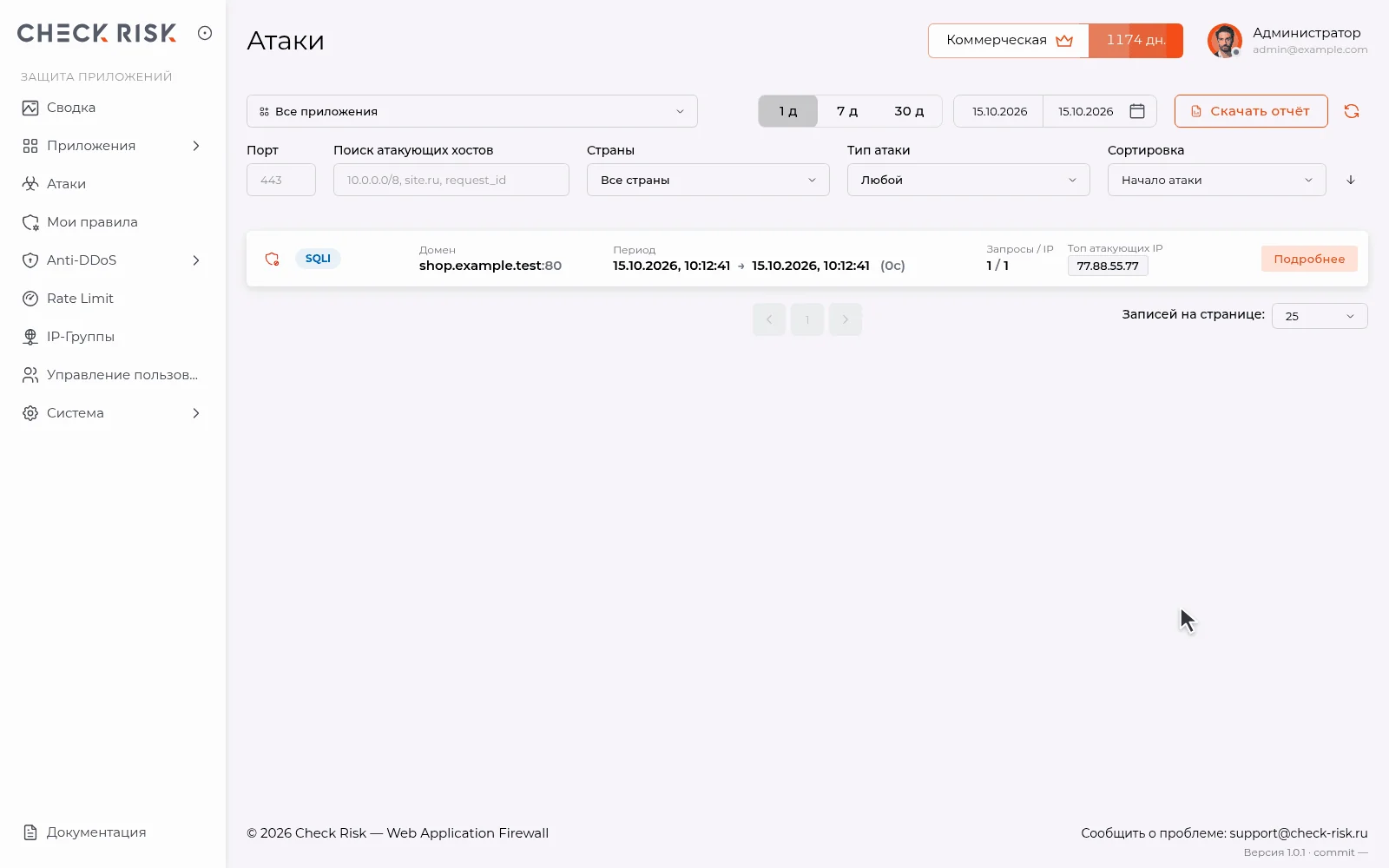
Task: Click the Атаки biohazard icon in sidebar
Action: point(30,184)
